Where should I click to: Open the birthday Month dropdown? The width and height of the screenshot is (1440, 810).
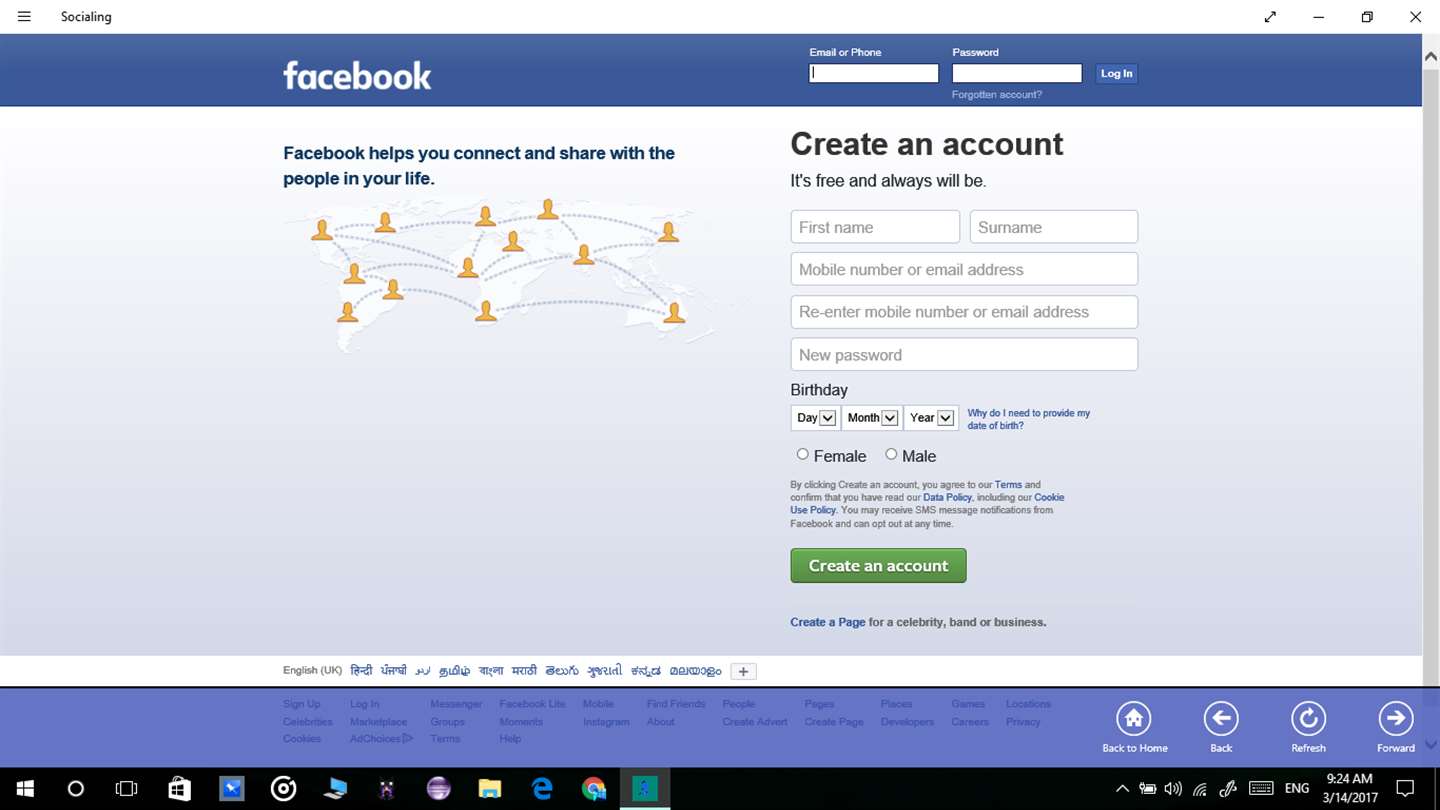[871, 418]
